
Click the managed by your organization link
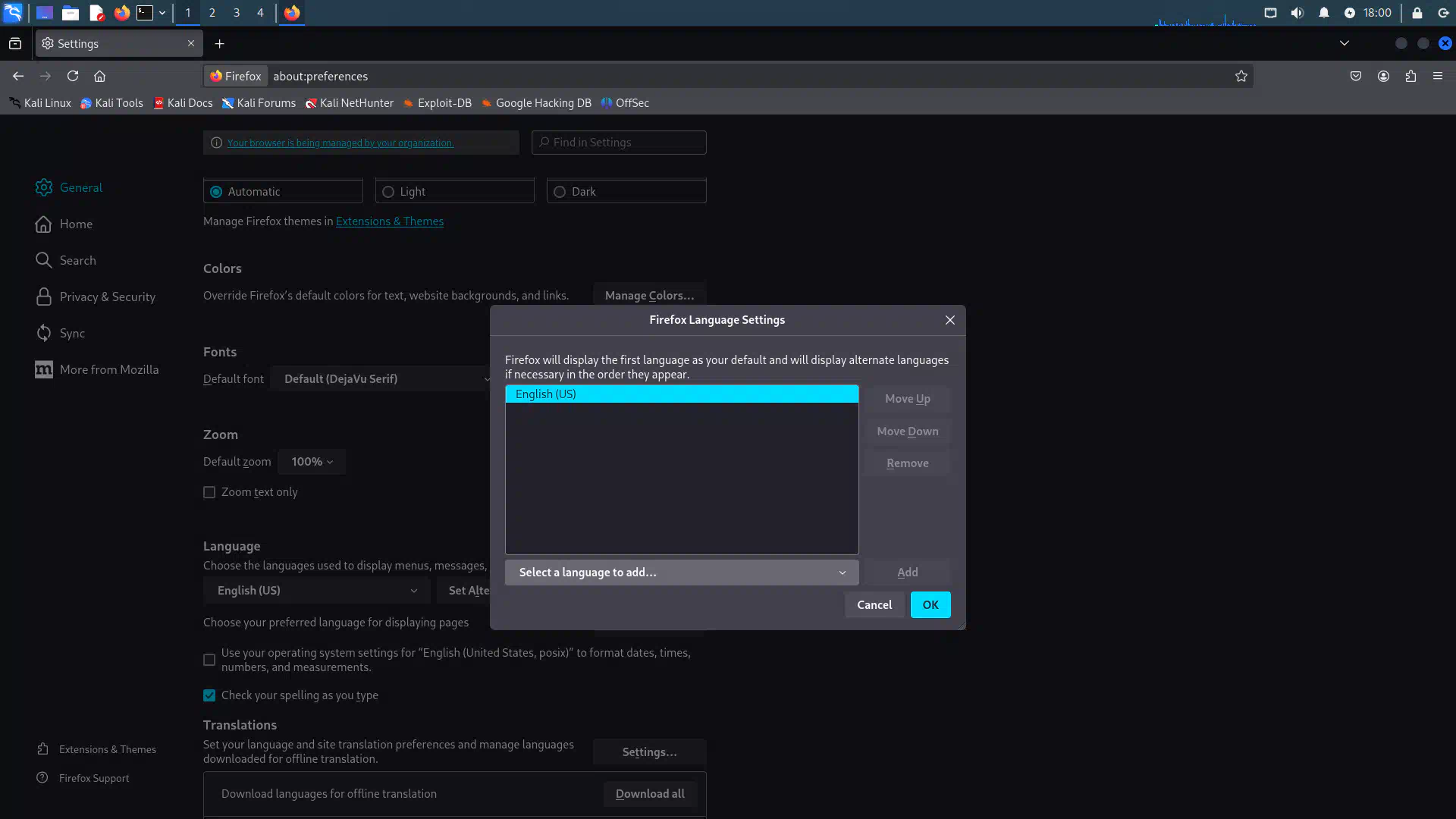point(340,143)
